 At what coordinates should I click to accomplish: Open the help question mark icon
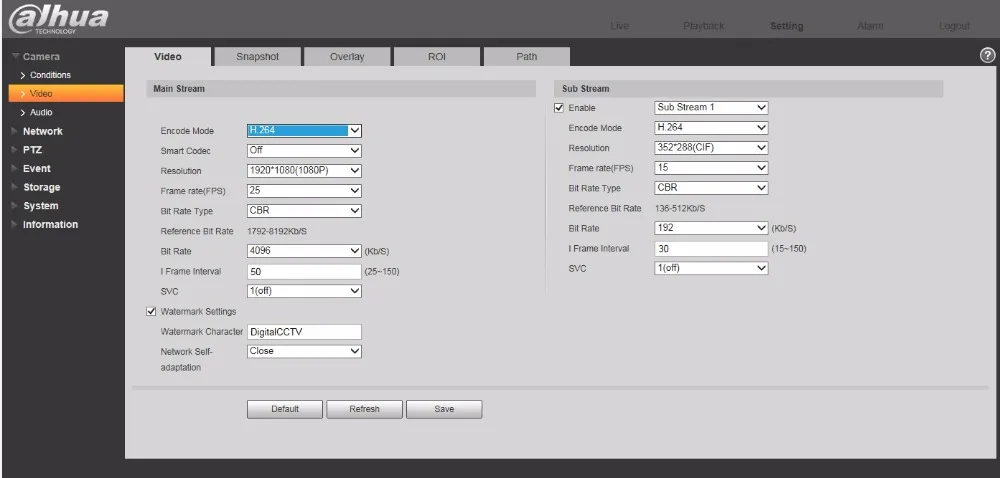pos(987,55)
